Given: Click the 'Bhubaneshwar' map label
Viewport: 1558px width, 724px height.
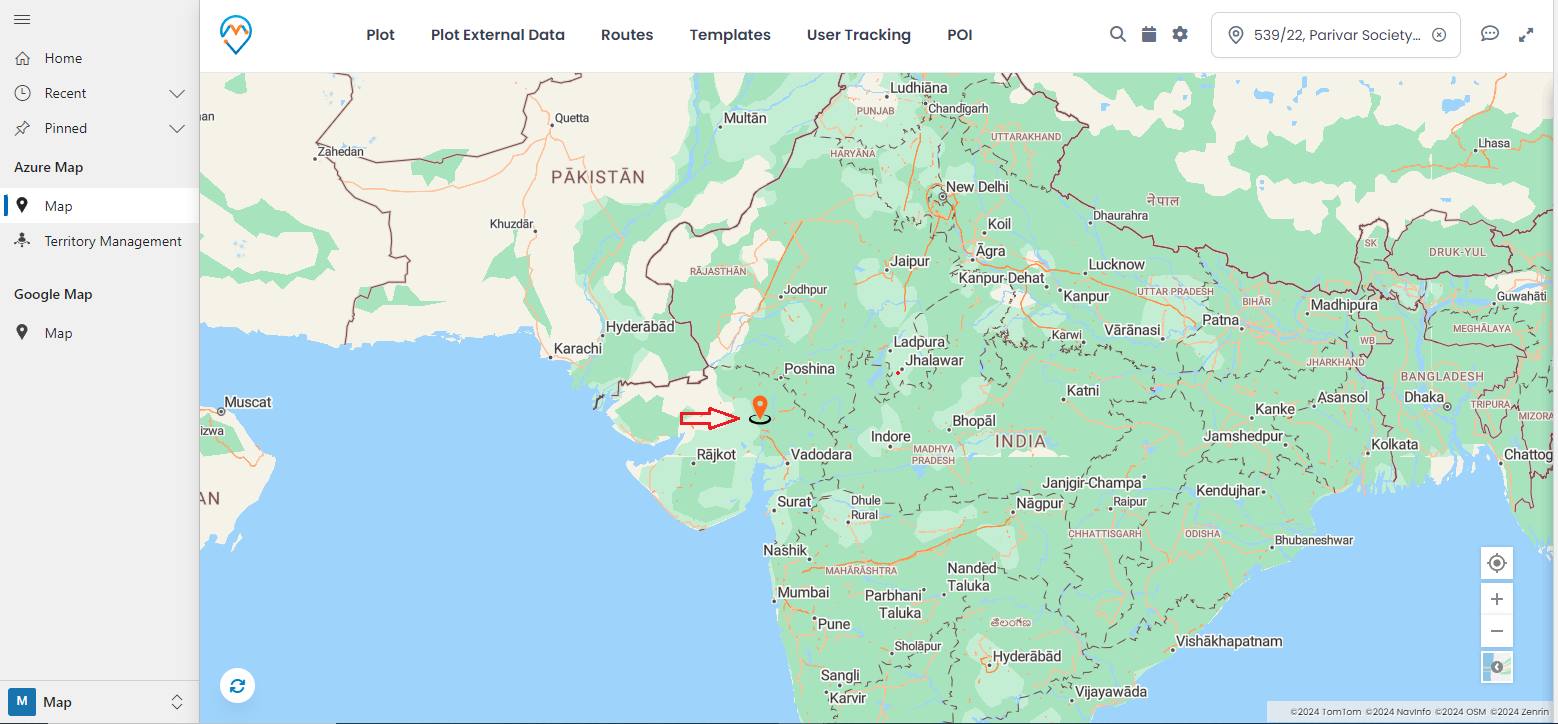Looking at the screenshot, I should point(1314,540).
